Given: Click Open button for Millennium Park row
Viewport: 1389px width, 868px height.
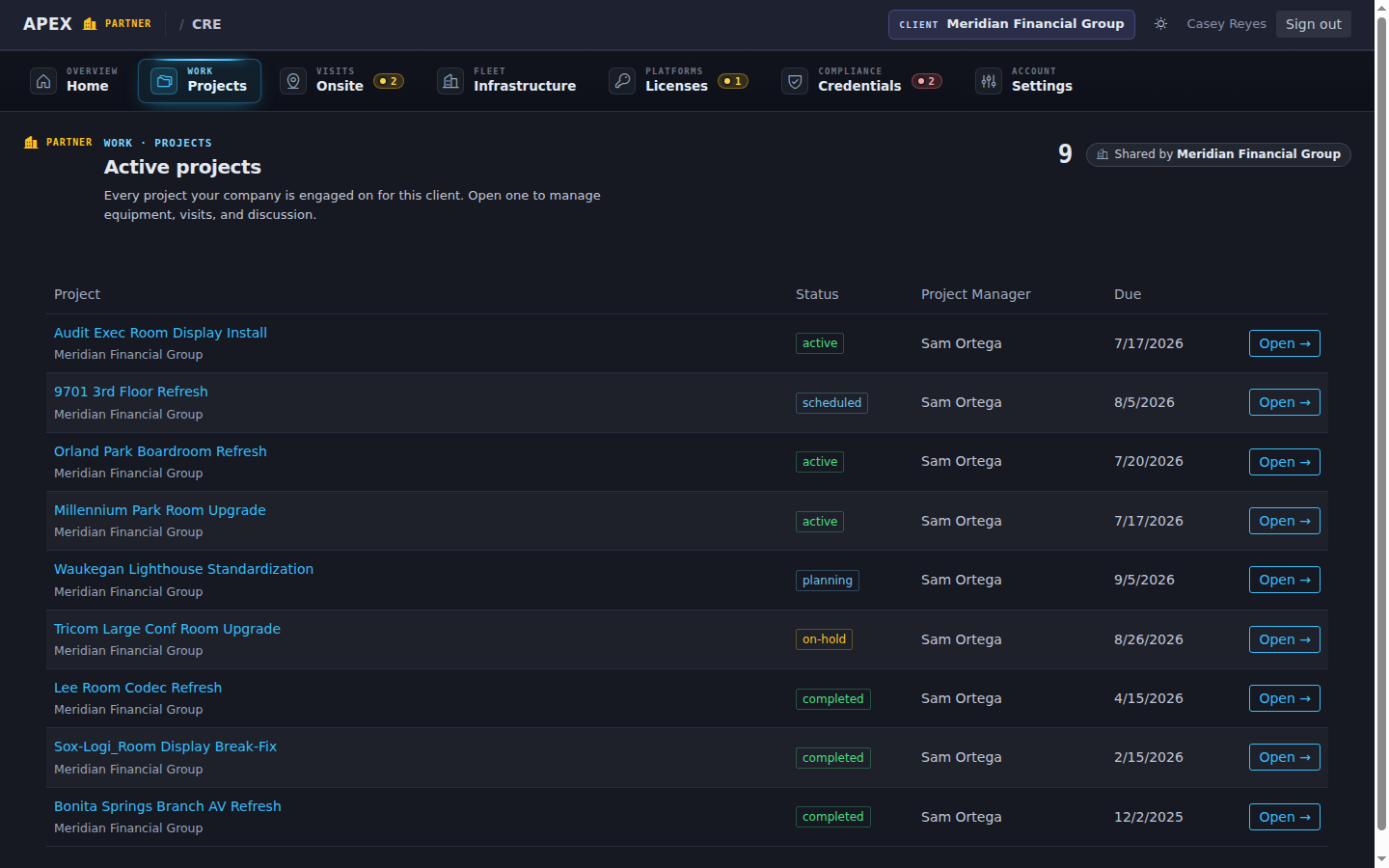Looking at the screenshot, I should pos(1284,521).
